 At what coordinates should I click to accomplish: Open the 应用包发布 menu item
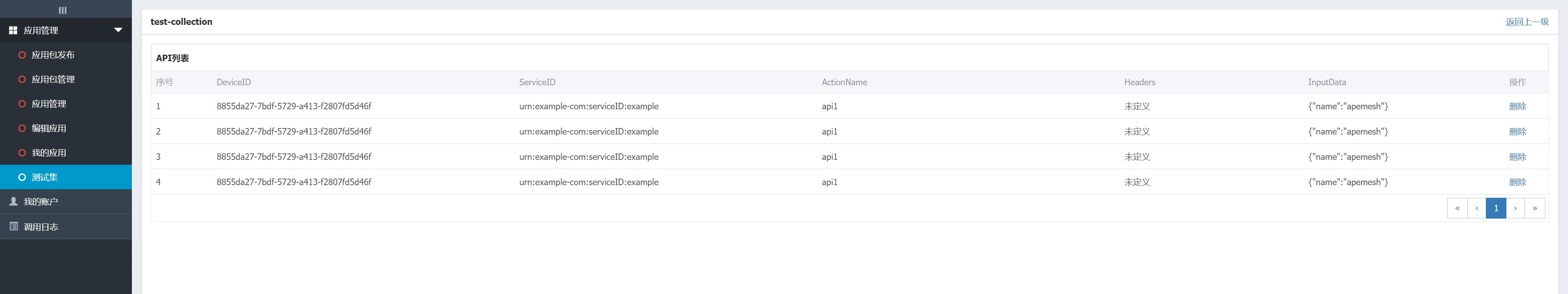pyautogui.click(x=66, y=55)
